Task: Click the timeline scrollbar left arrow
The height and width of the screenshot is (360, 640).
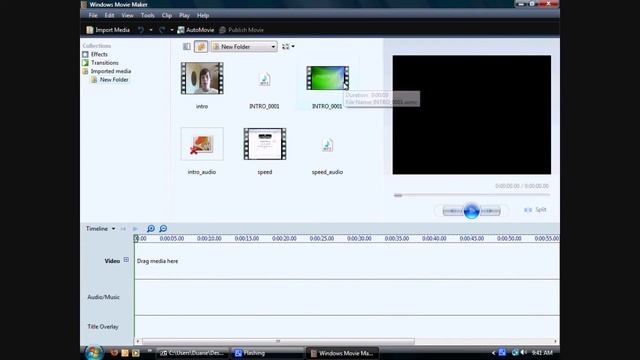Action: [138, 341]
